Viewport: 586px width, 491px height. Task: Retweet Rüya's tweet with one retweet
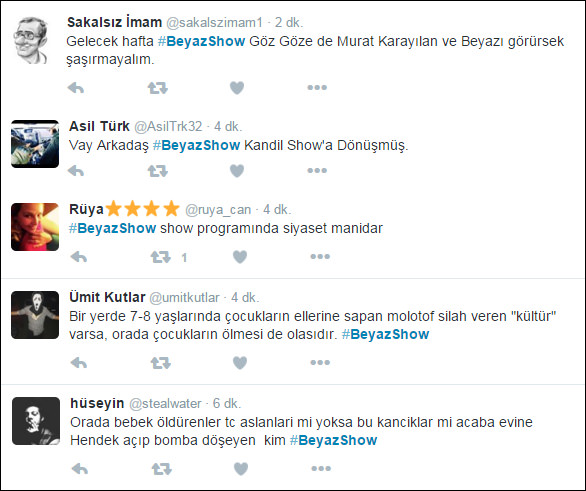[161, 257]
